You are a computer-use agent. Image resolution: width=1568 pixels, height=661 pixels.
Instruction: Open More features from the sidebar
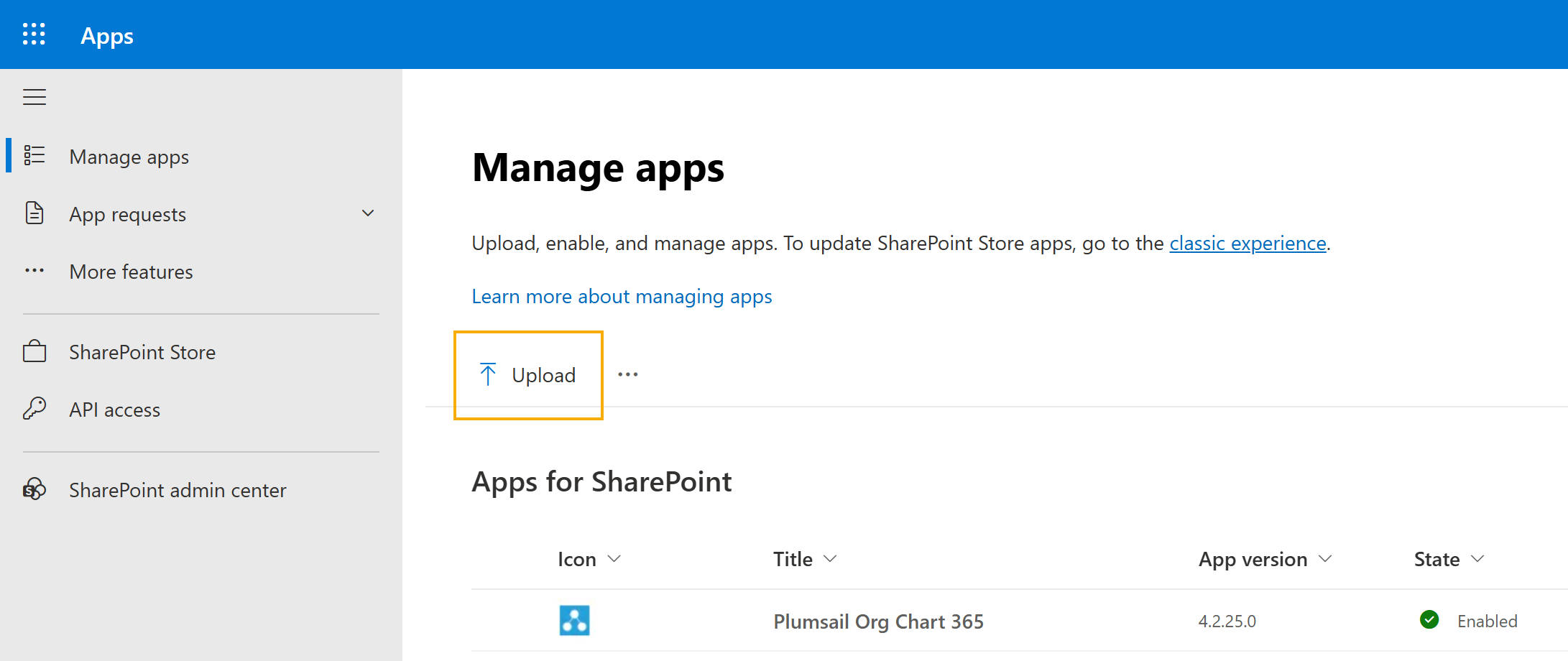coord(131,272)
